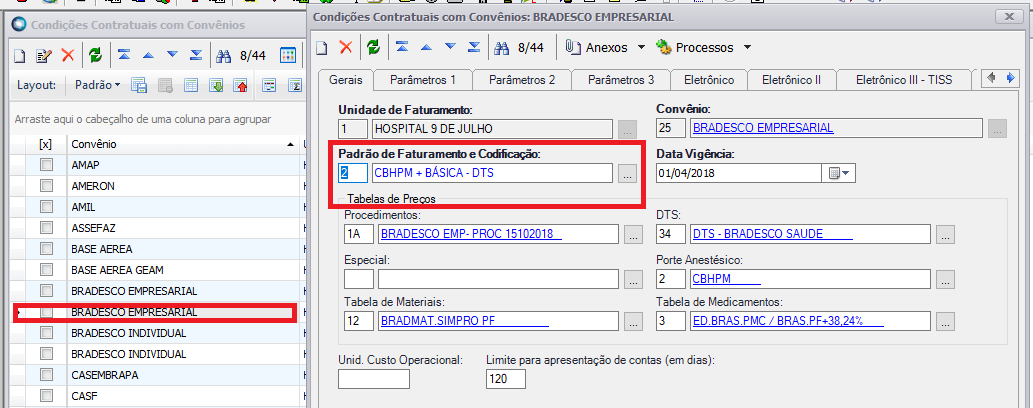Tick the AMAP row checkbox
Image resolution: width=1033 pixels, height=408 pixels.
tap(46, 165)
